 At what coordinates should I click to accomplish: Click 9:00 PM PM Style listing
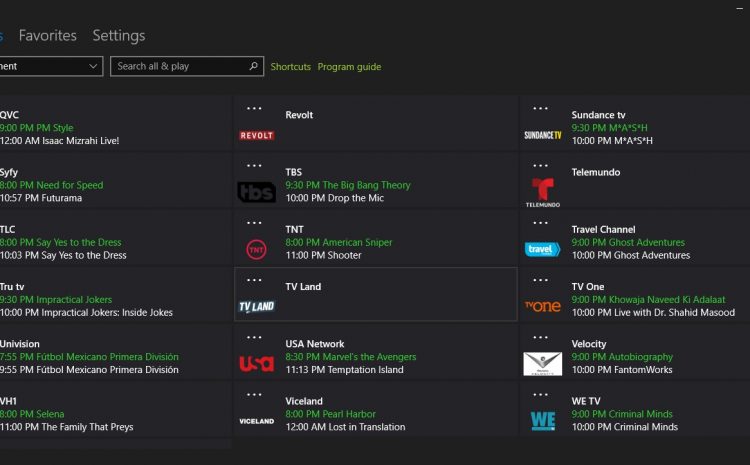tap(36, 128)
